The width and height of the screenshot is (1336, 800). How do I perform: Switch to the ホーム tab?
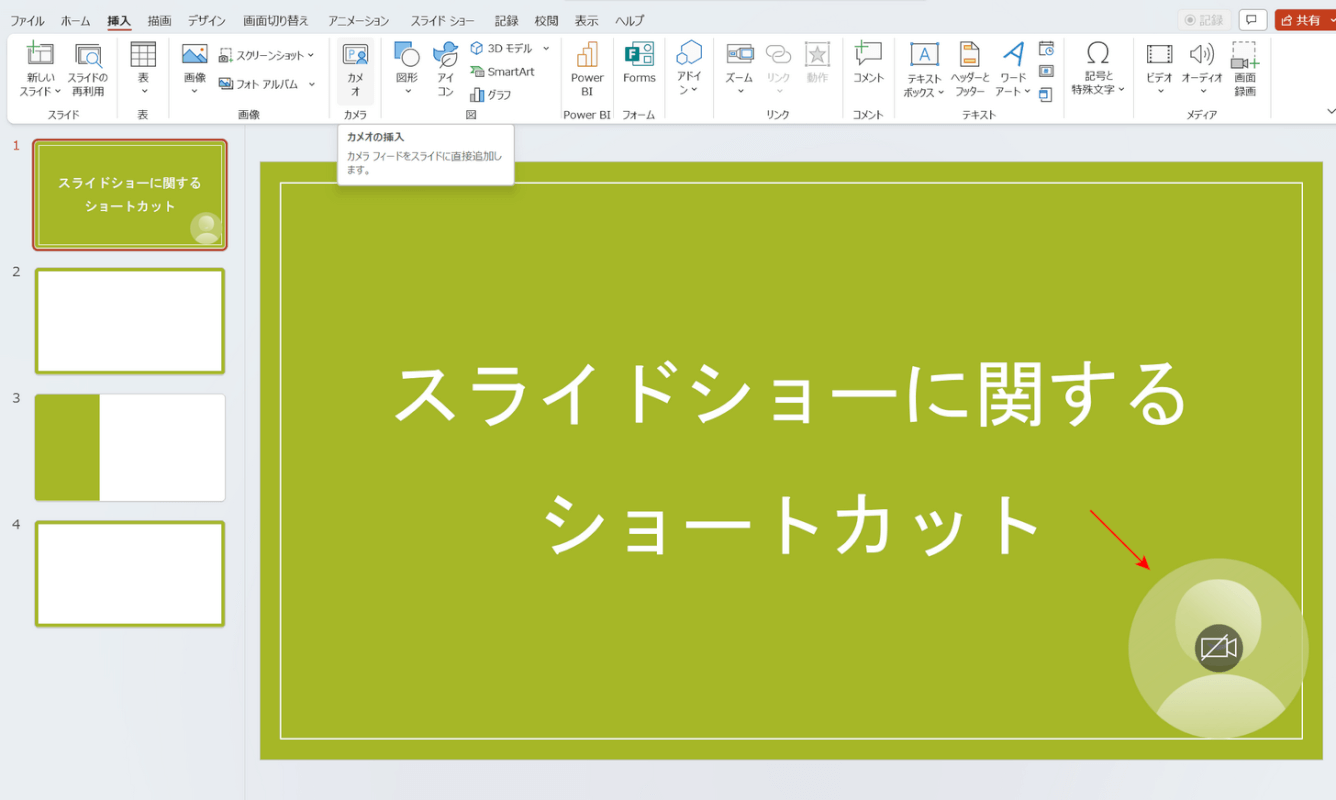coord(75,21)
